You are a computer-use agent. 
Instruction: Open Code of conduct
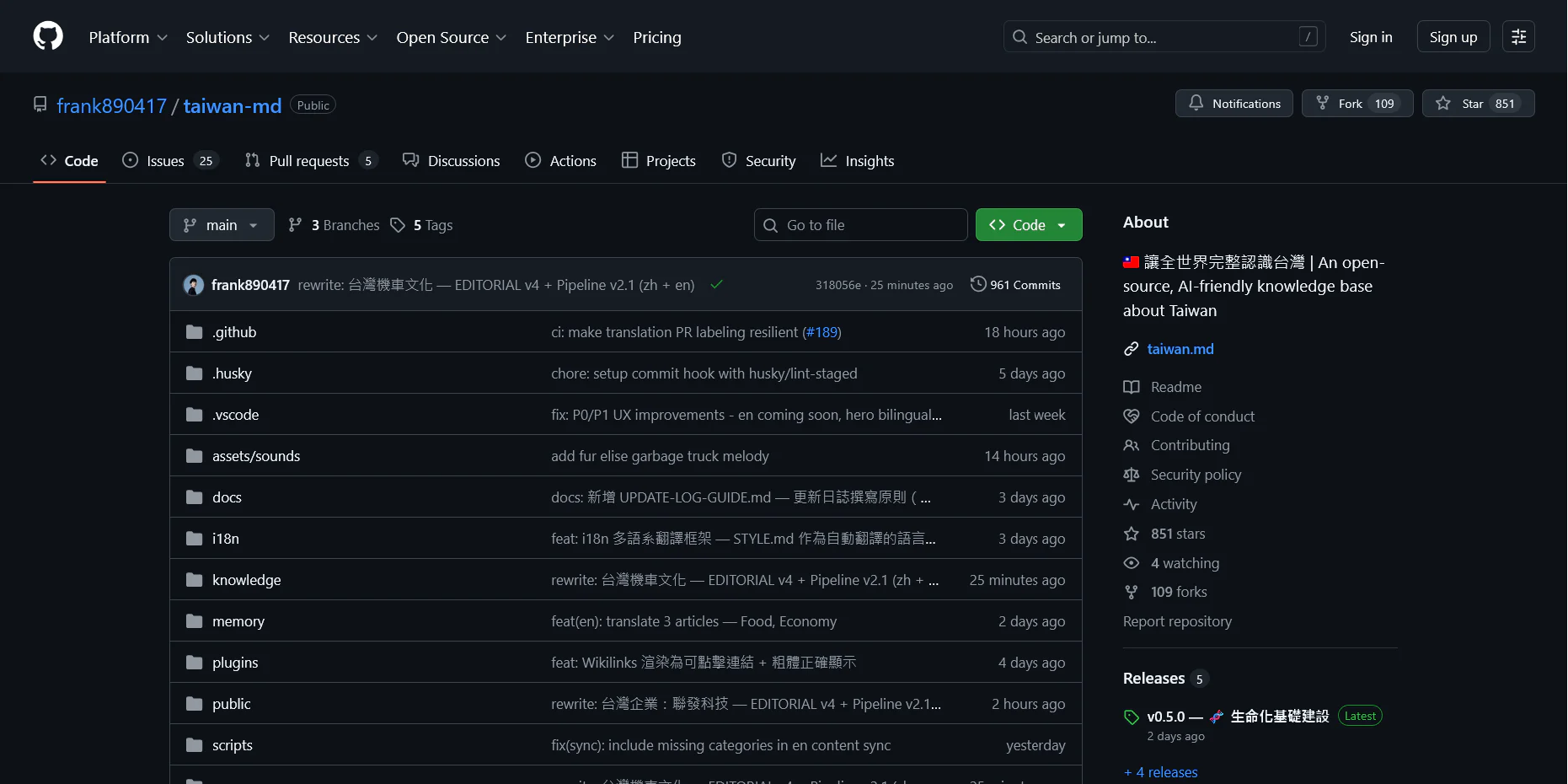(x=1202, y=416)
